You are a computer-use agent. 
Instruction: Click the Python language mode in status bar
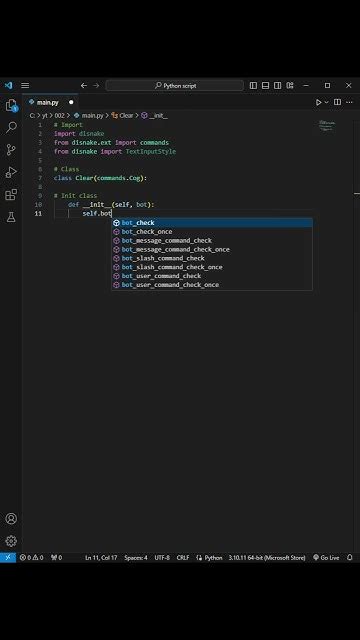209,558
